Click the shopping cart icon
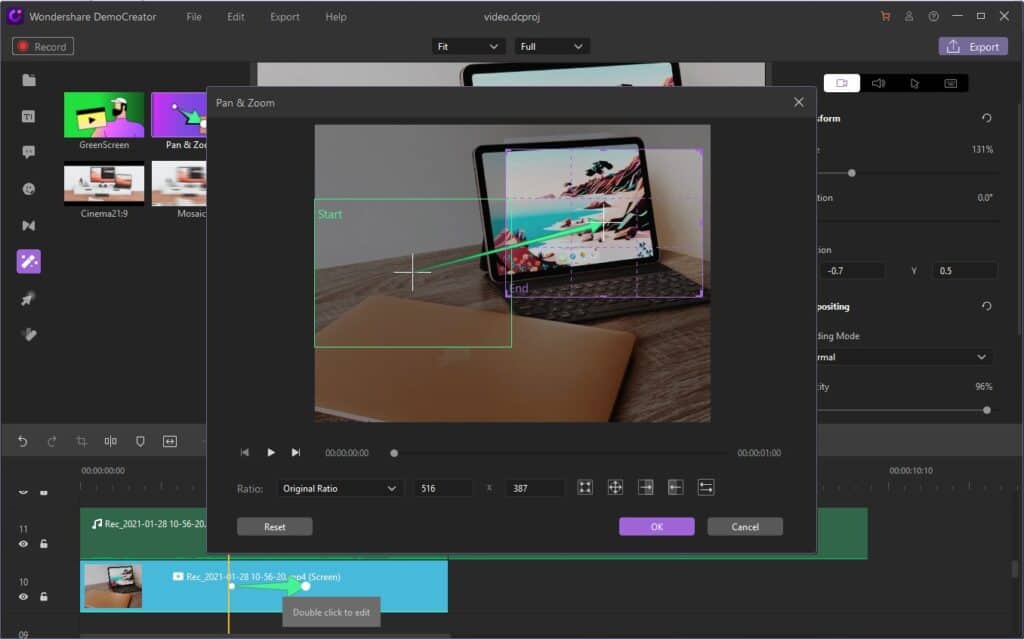 click(885, 17)
